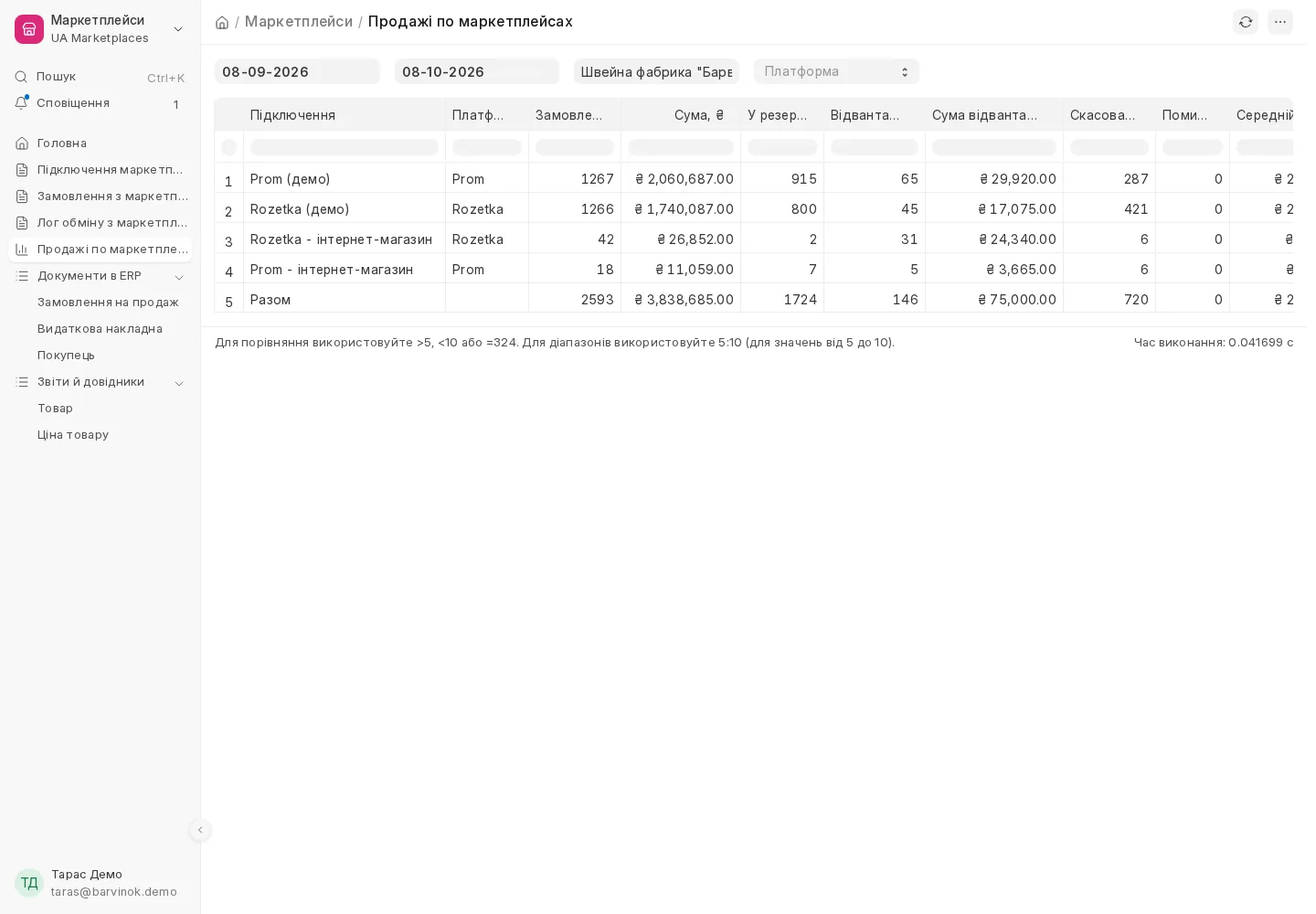Click the Головна home icon in sidebar

tap(22, 143)
